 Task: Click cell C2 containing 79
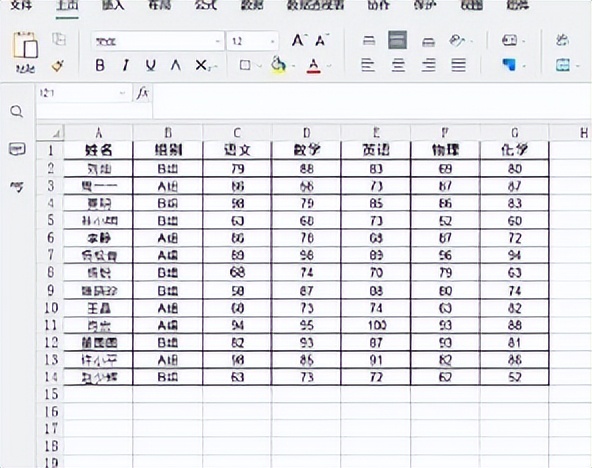click(x=237, y=168)
